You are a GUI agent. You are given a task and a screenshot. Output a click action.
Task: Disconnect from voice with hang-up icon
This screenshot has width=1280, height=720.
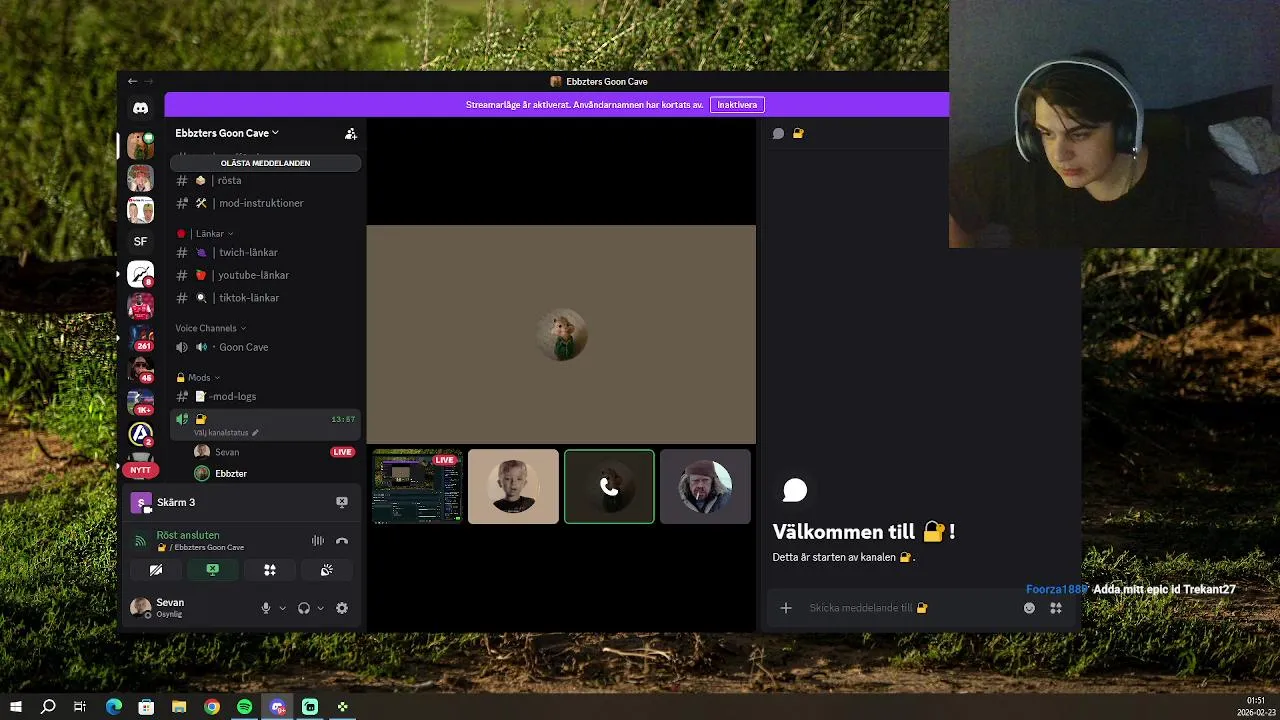(342, 541)
